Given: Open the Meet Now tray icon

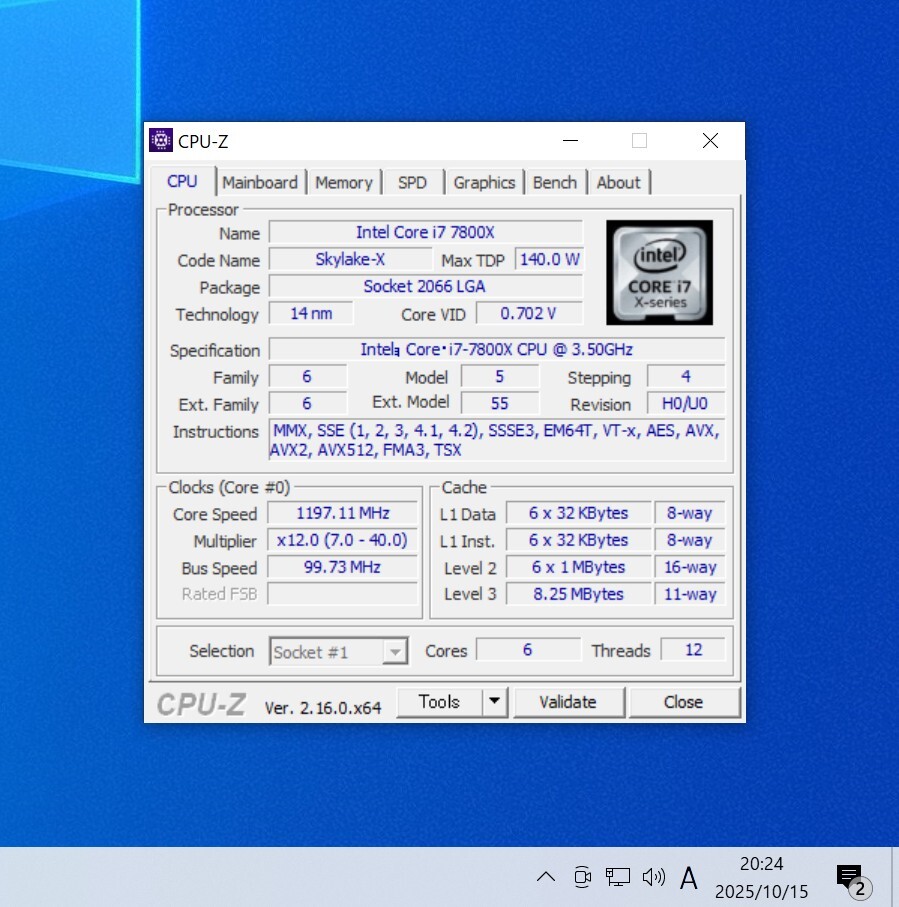Looking at the screenshot, I should [582, 877].
